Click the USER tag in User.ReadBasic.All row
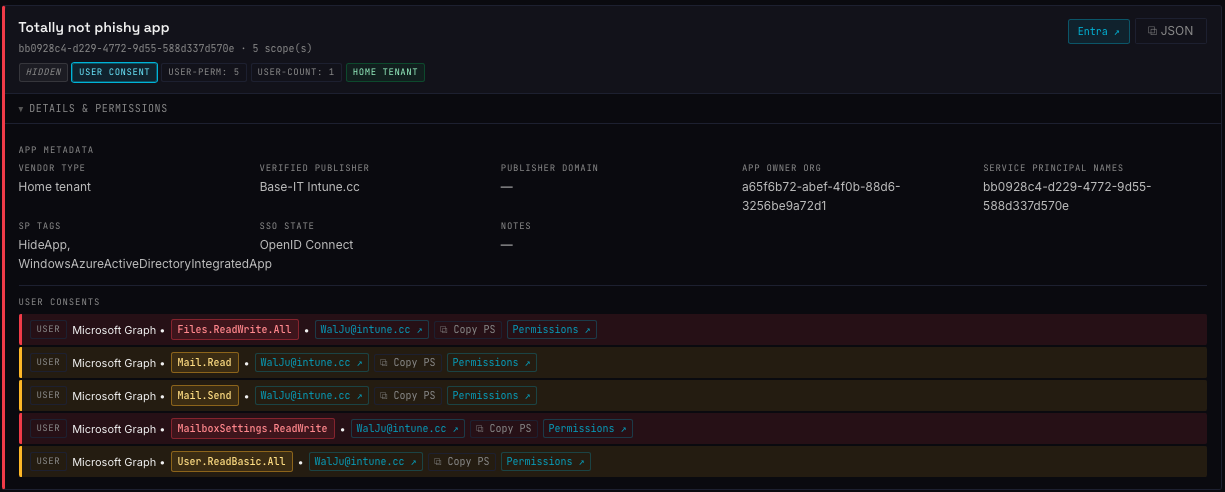The image size is (1225, 492). coord(48,461)
